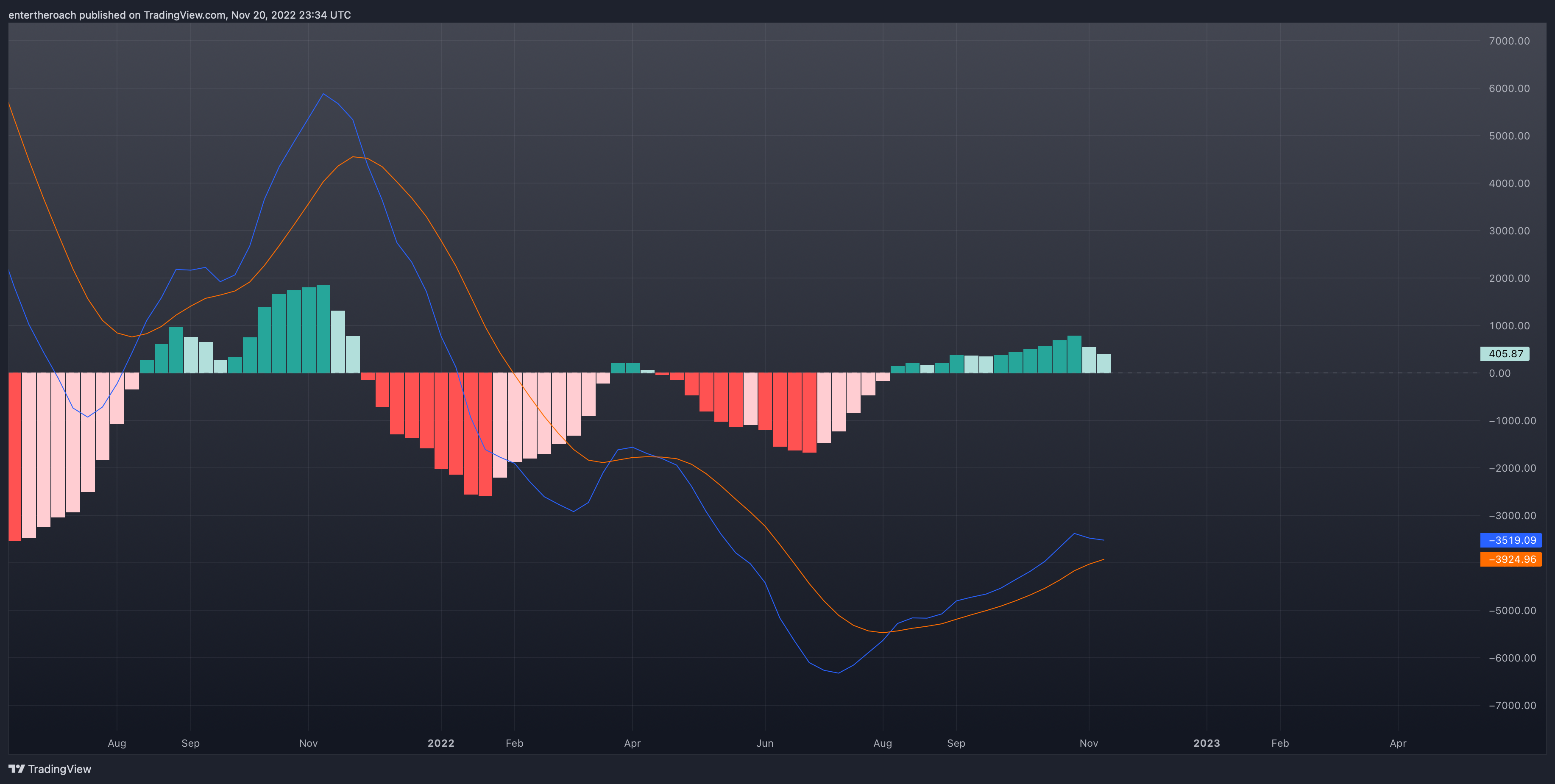Click the 4000.00 price axis label
Screen dimensions: 1555x784
1509,183
